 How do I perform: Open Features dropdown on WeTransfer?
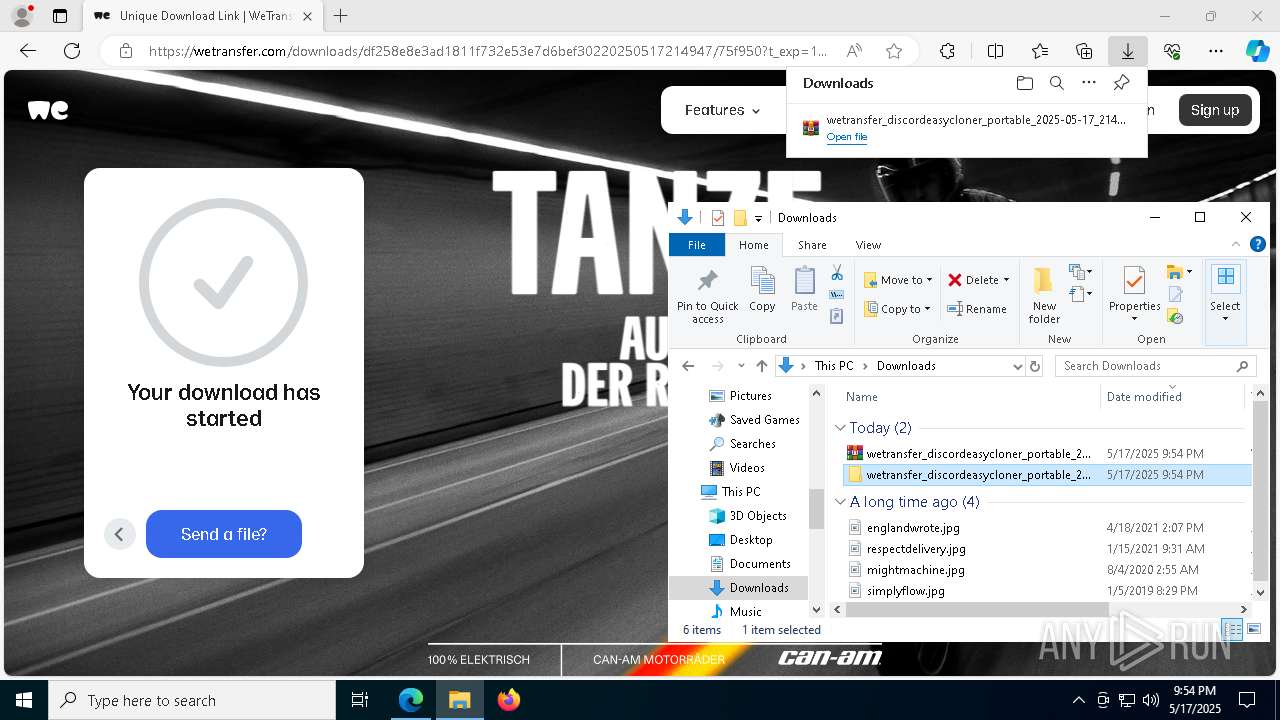click(x=722, y=110)
